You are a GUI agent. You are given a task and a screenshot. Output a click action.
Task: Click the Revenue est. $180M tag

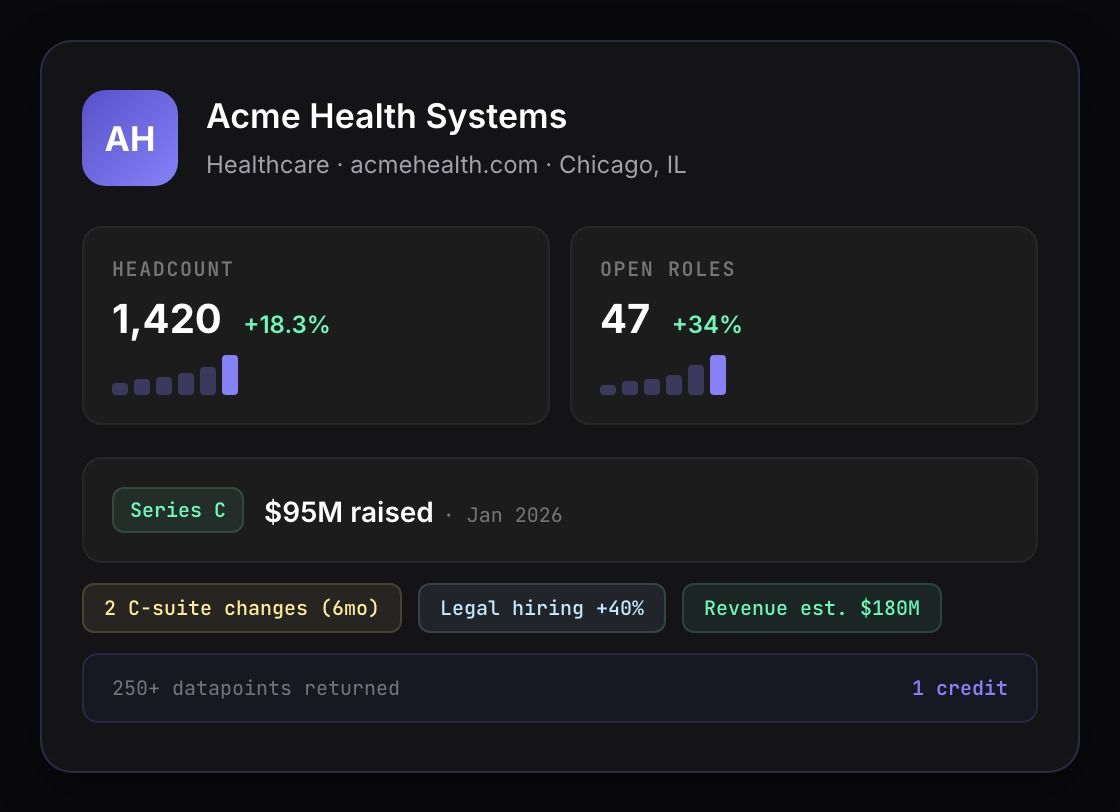tap(811, 608)
